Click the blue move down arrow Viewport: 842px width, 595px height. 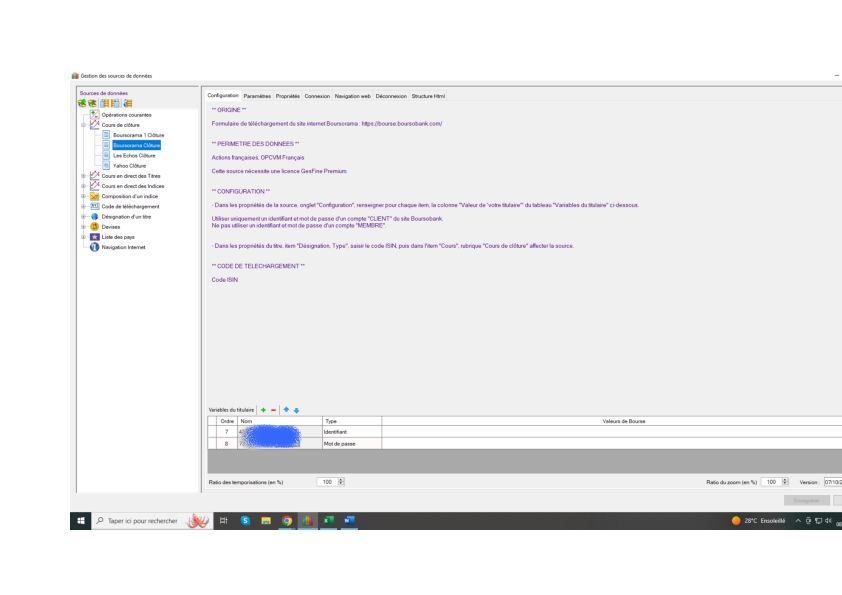pos(297,410)
